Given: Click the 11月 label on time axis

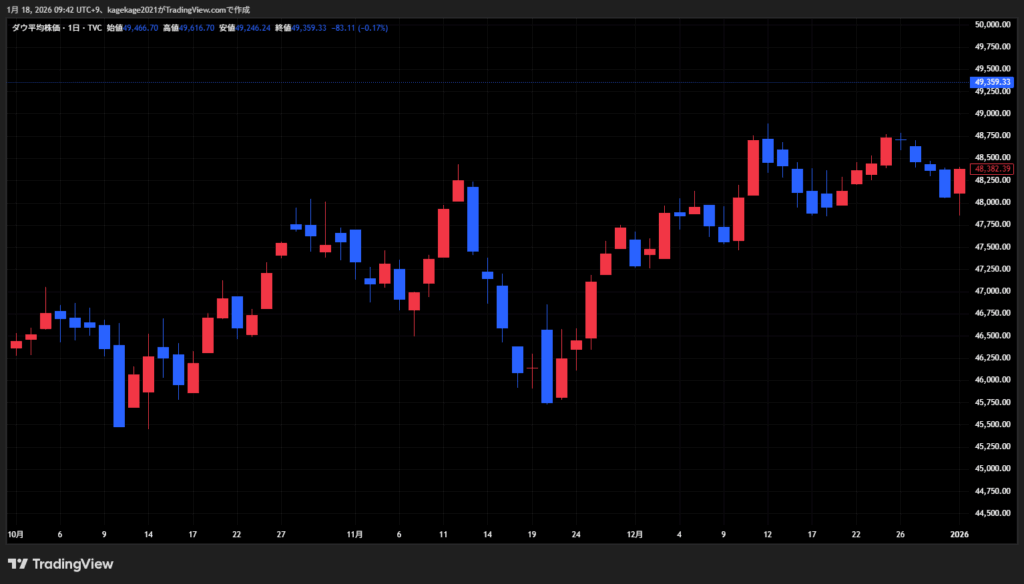Looking at the screenshot, I should click(x=354, y=535).
